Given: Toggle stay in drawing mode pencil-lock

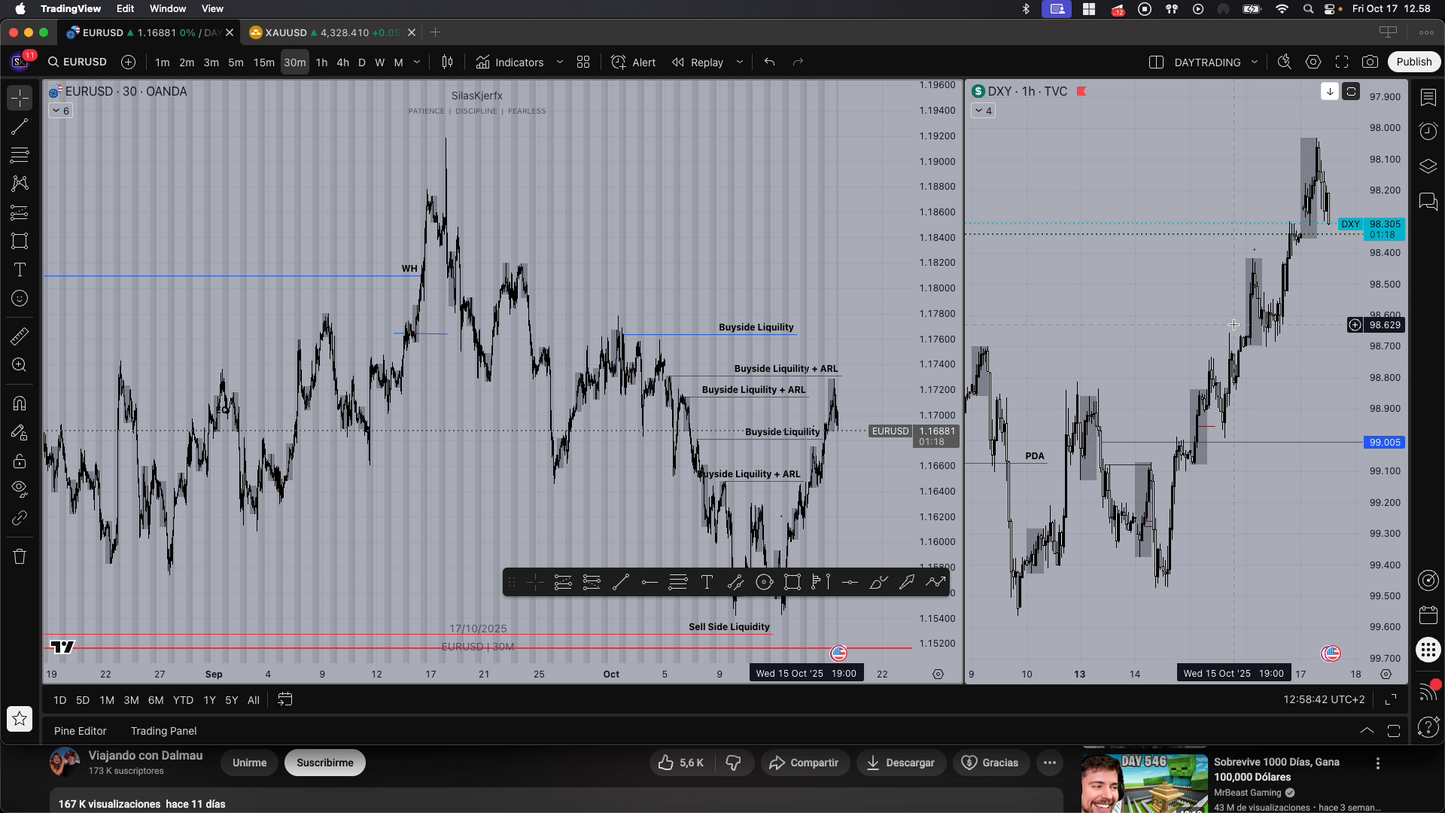Looking at the screenshot, I should click(x=19, y=433).
